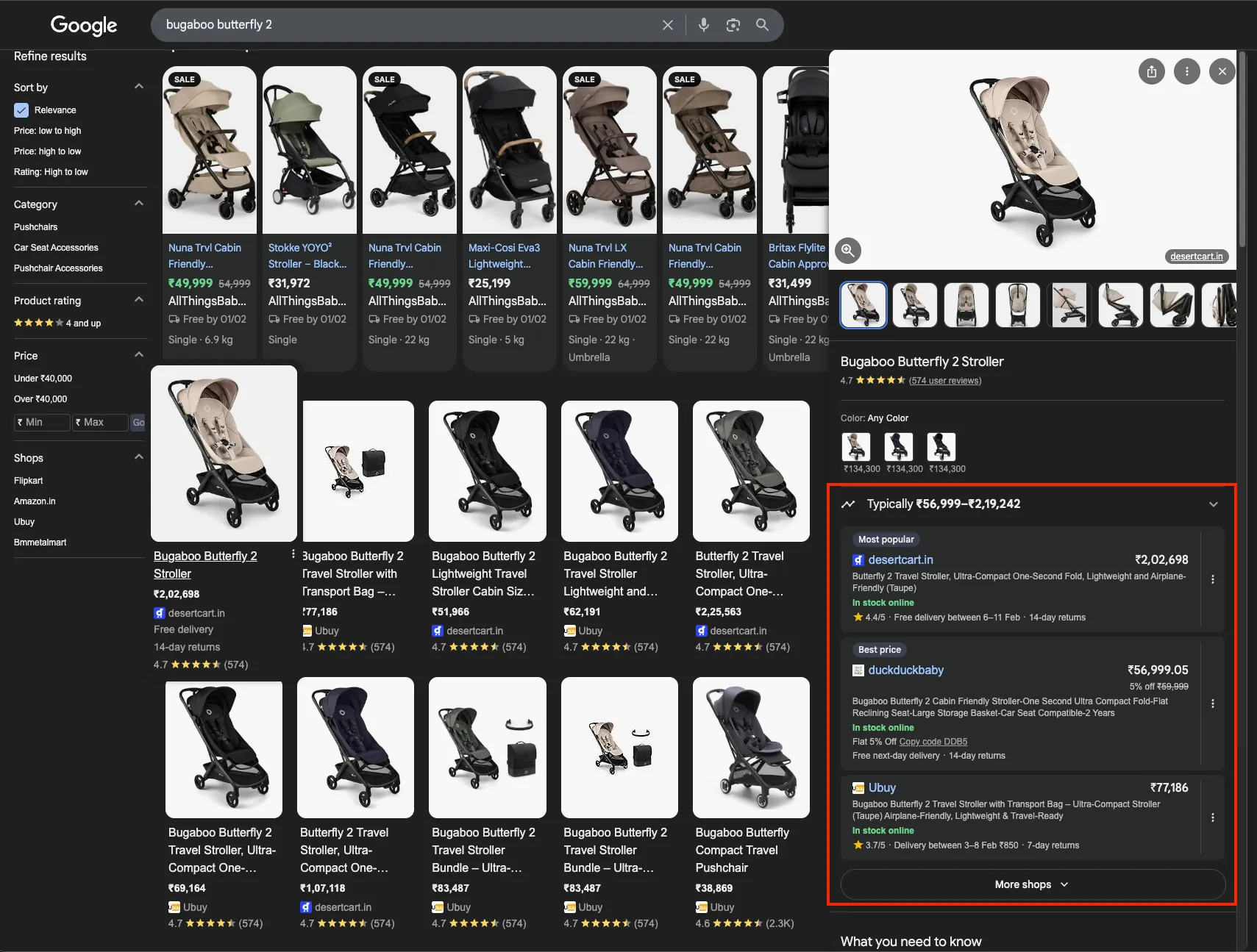Image resolution: width=1257 pixels, height=952 pixels.
Task: Share the Bugaboo Butterfly 2 product
Action: 1152,71
